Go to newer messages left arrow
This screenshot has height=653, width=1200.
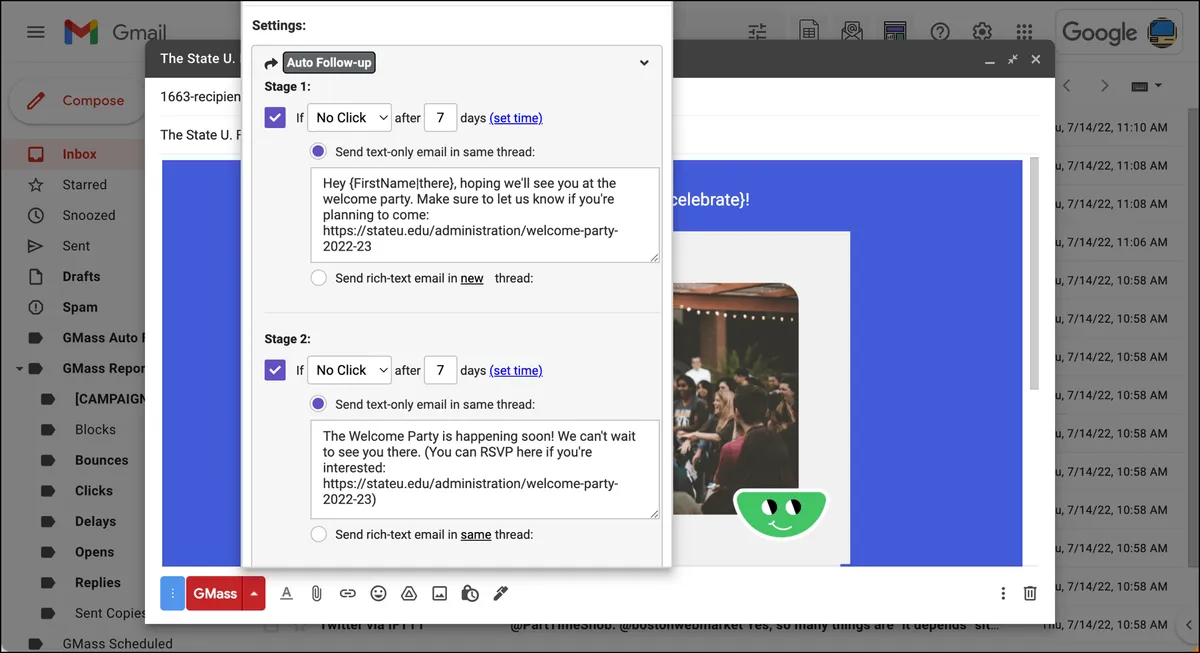[1067, 86]
